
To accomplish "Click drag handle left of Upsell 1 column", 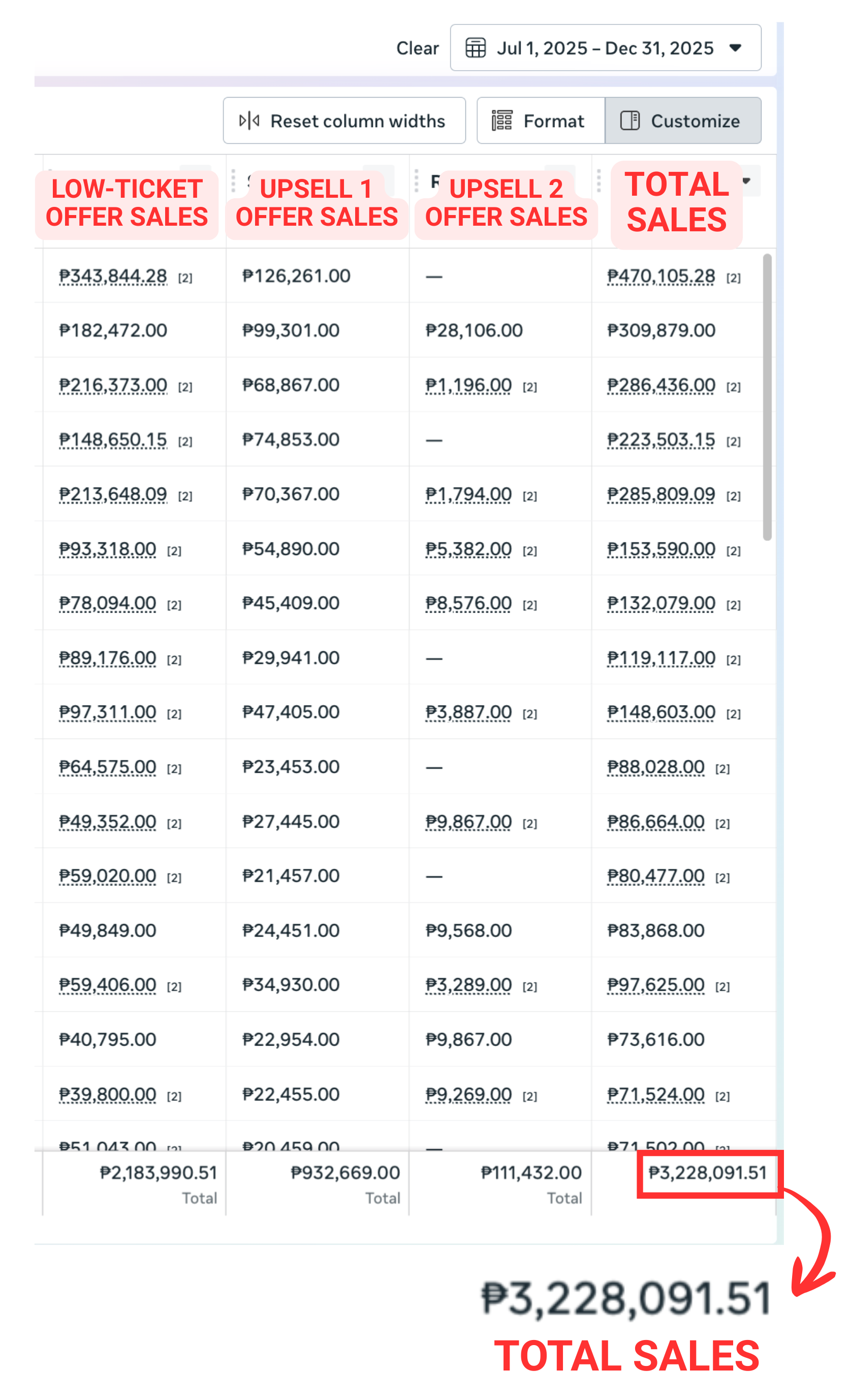I will click(x=233, y=181).
